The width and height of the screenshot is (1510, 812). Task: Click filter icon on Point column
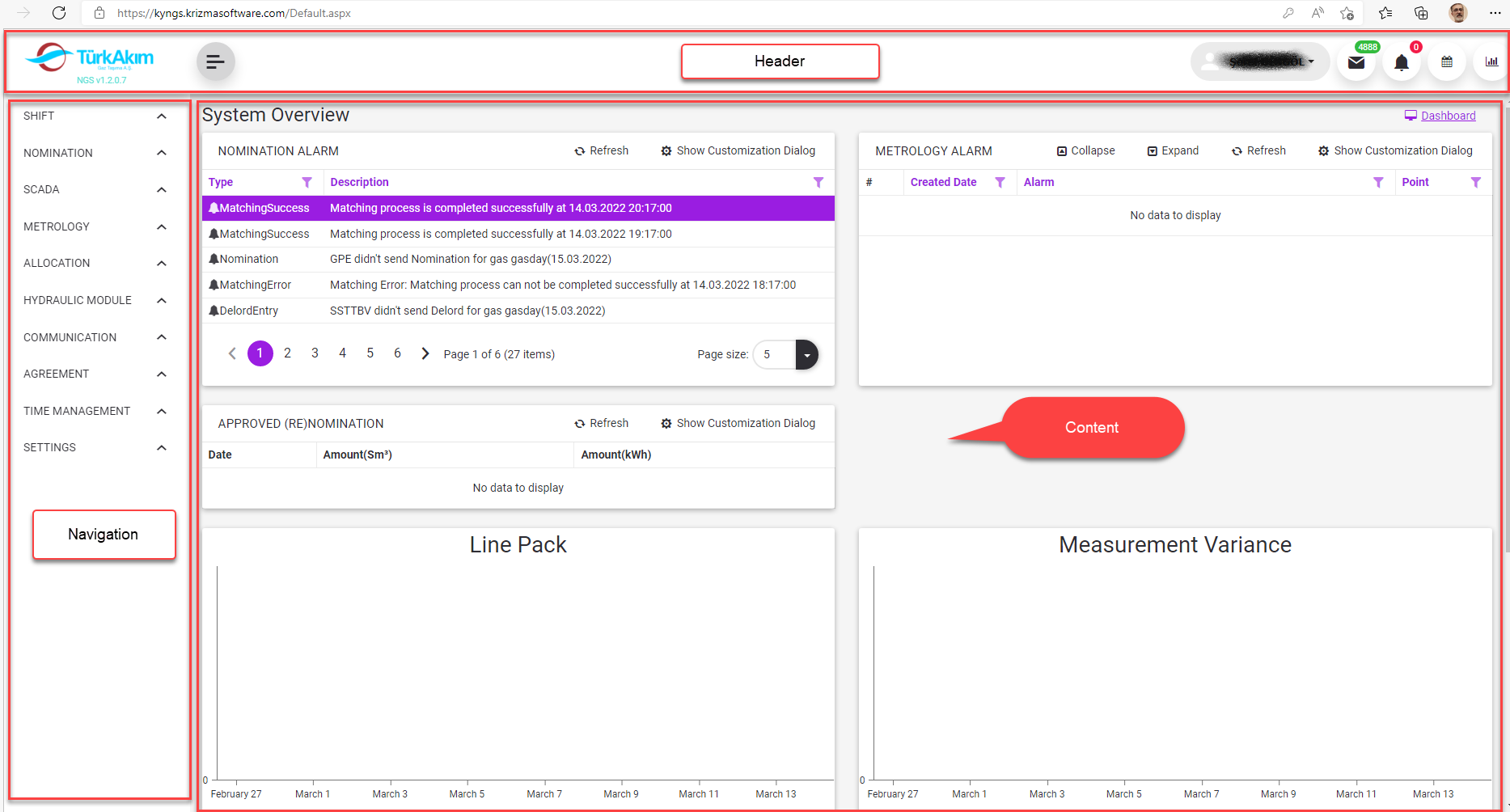[x=1475, y=183]
